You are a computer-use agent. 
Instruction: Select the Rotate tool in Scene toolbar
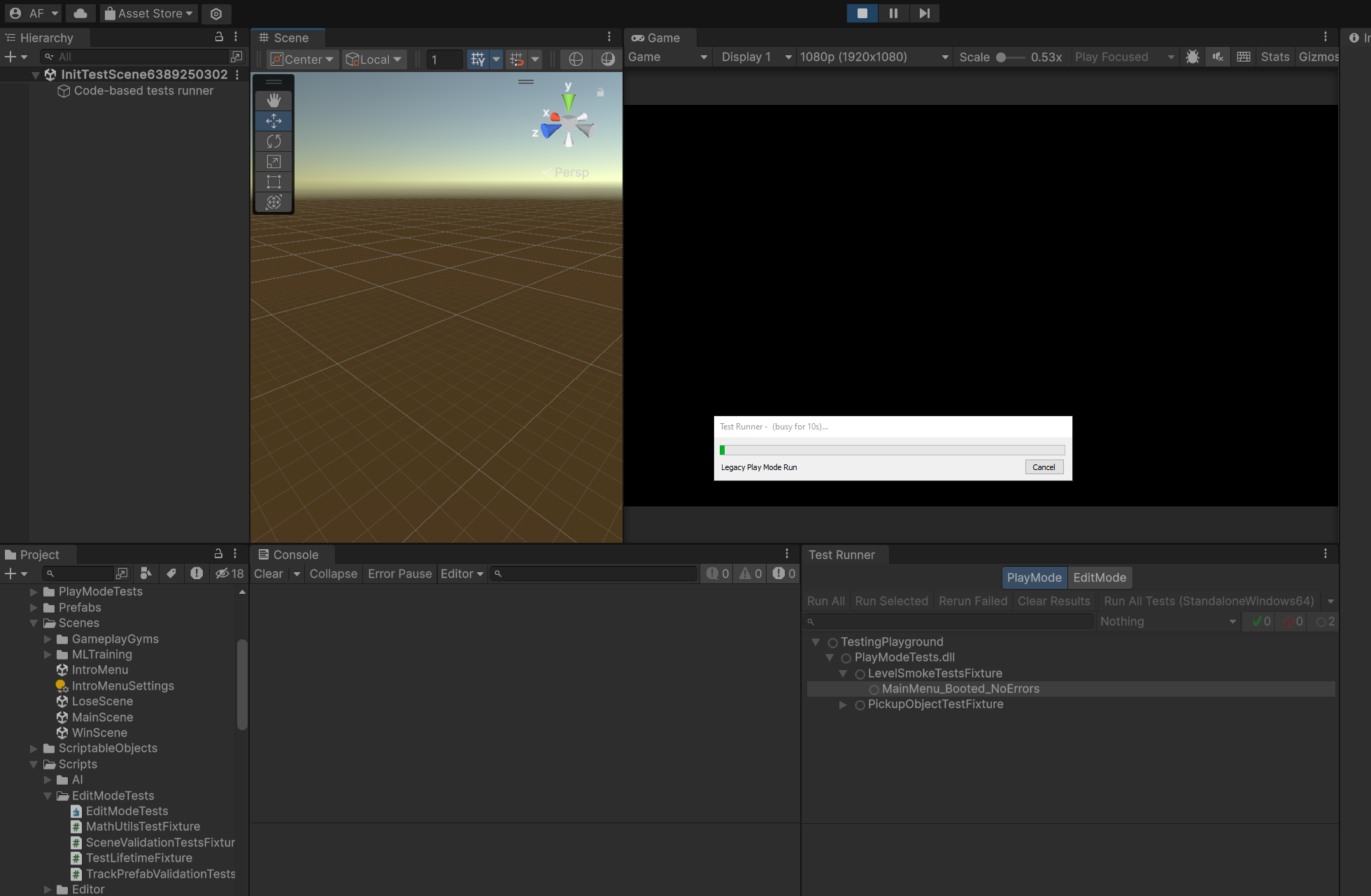pos(274,141)
